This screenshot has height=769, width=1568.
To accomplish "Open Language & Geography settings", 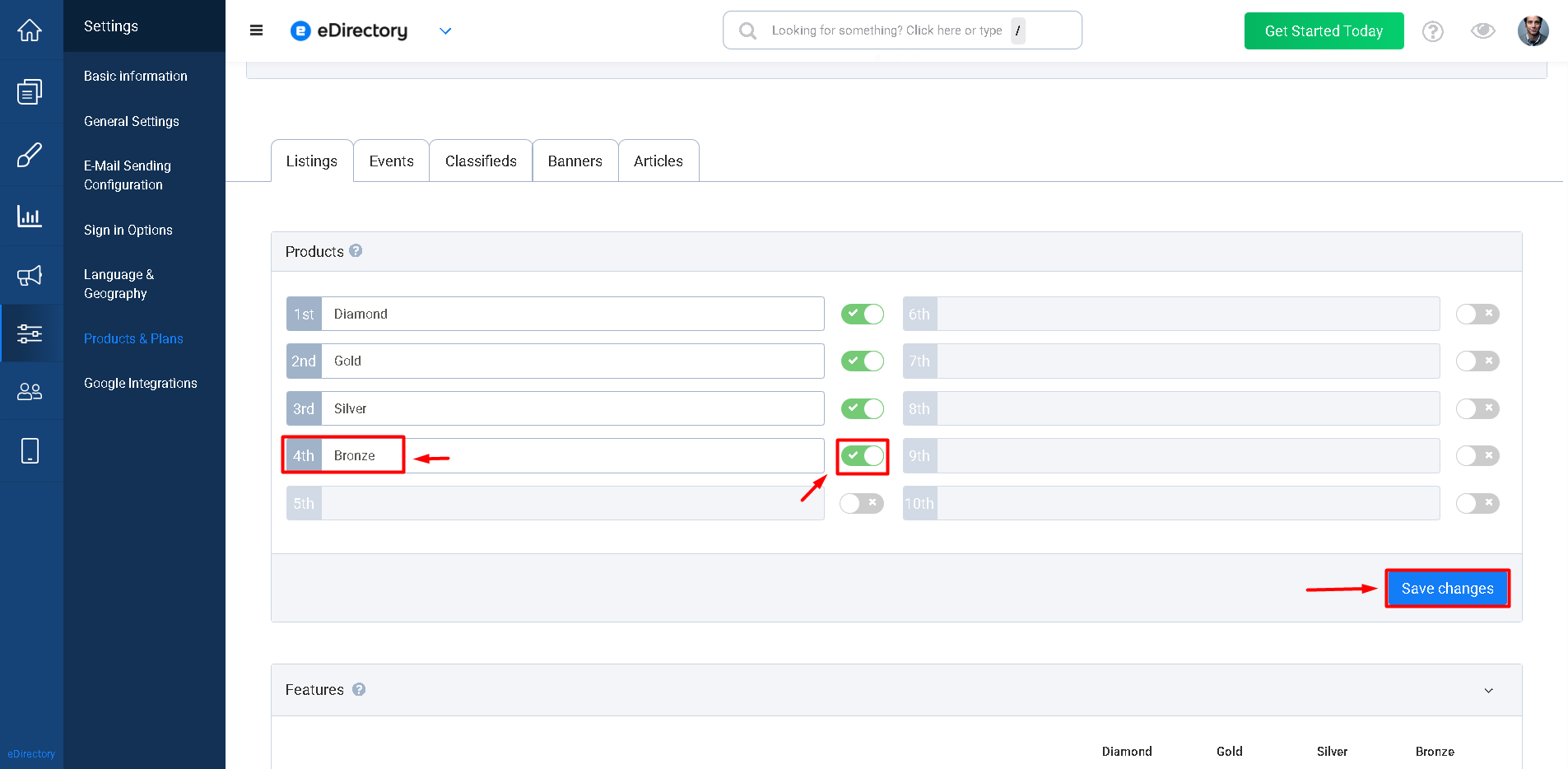I will pos(119,284).
